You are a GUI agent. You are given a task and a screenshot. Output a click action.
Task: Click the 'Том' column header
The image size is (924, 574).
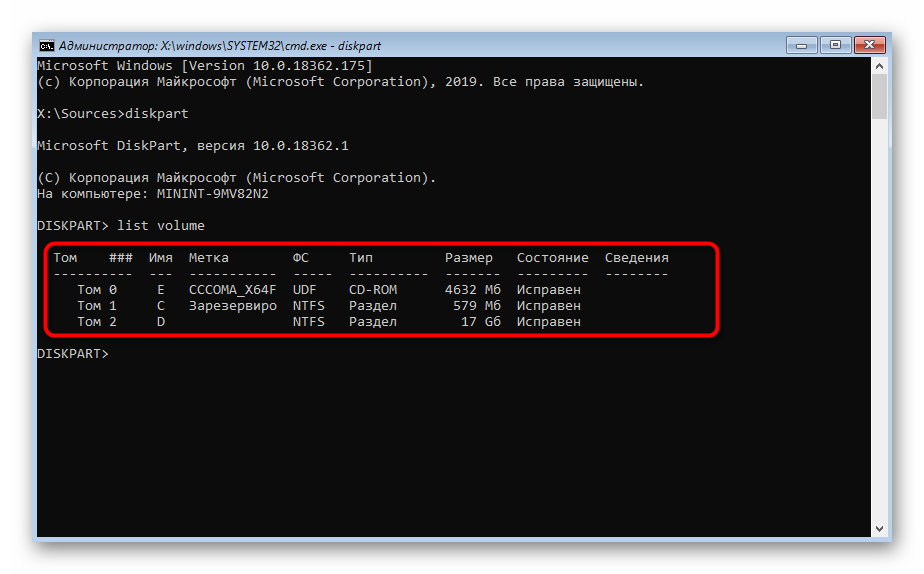(65, 258)
